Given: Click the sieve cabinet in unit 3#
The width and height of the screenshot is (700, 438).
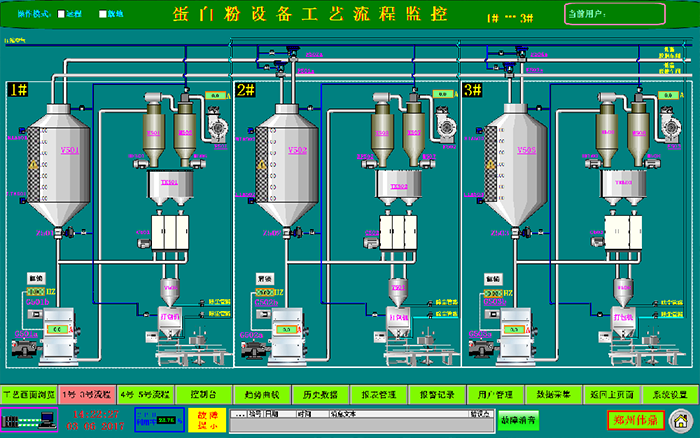Looking at the screenshot, I should pyautogui.click(x=623, y=233).
